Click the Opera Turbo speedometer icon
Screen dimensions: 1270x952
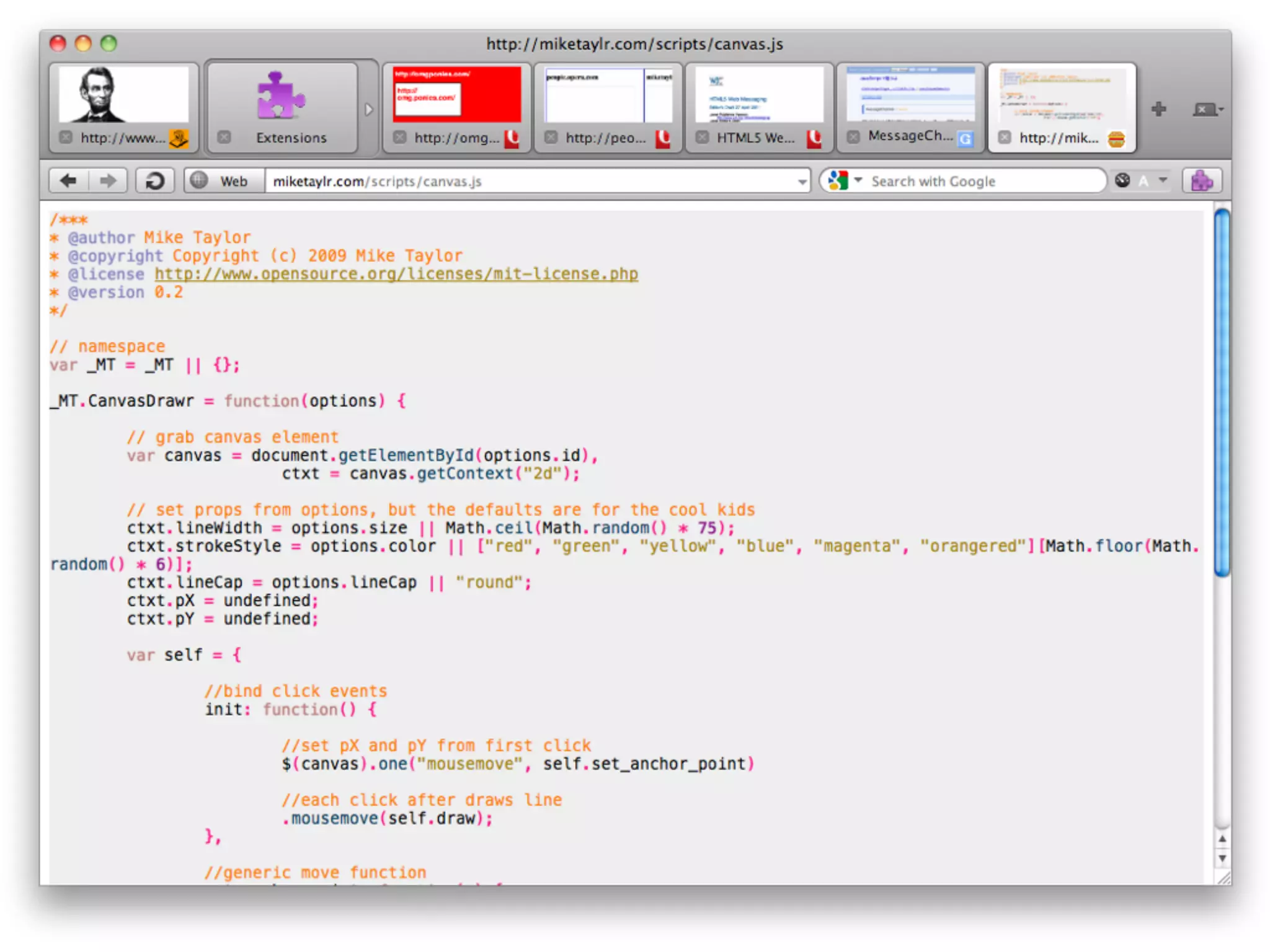[1122, 180]
